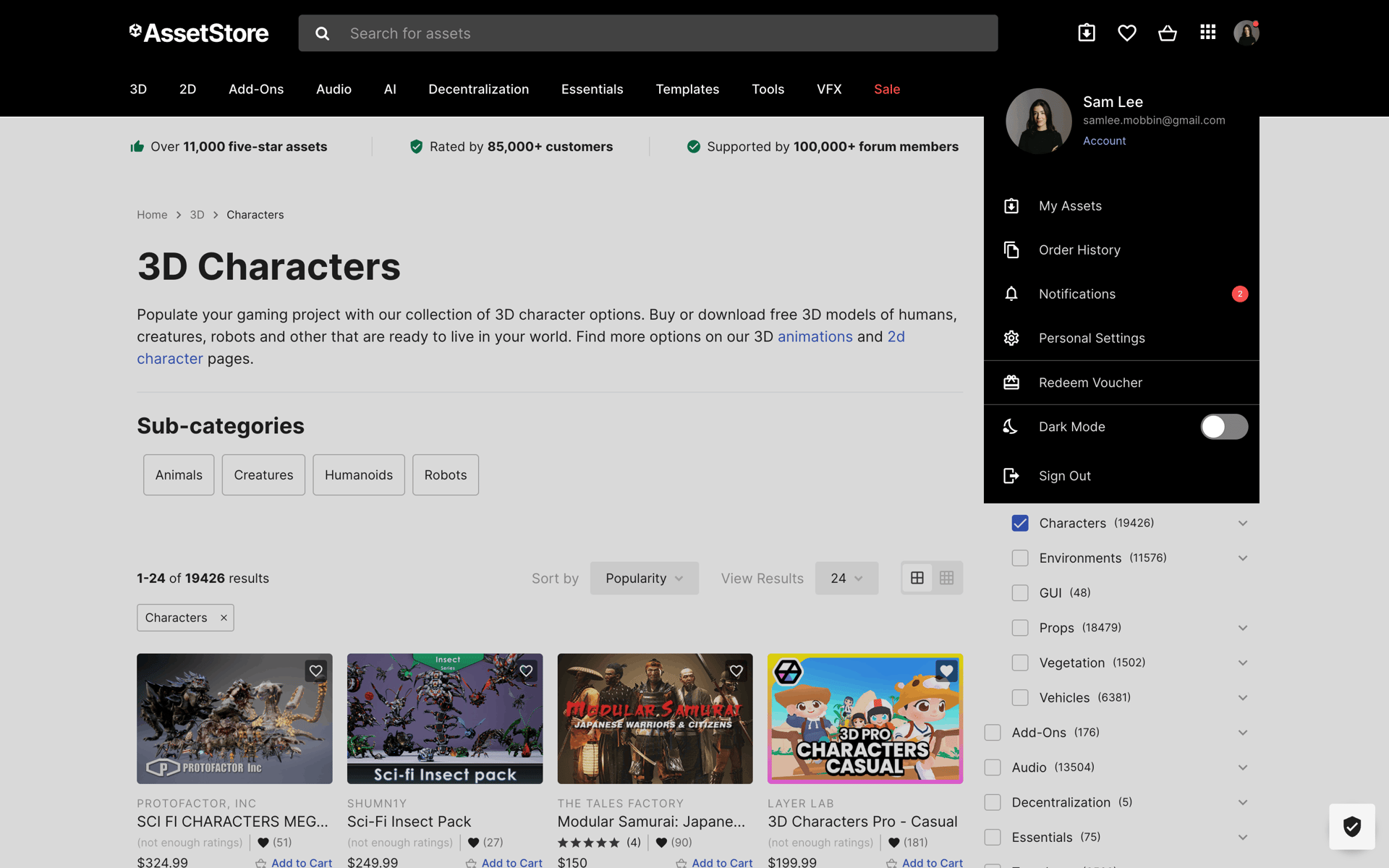Open the 24 results-per-page dropdown

tap(846, 578)
